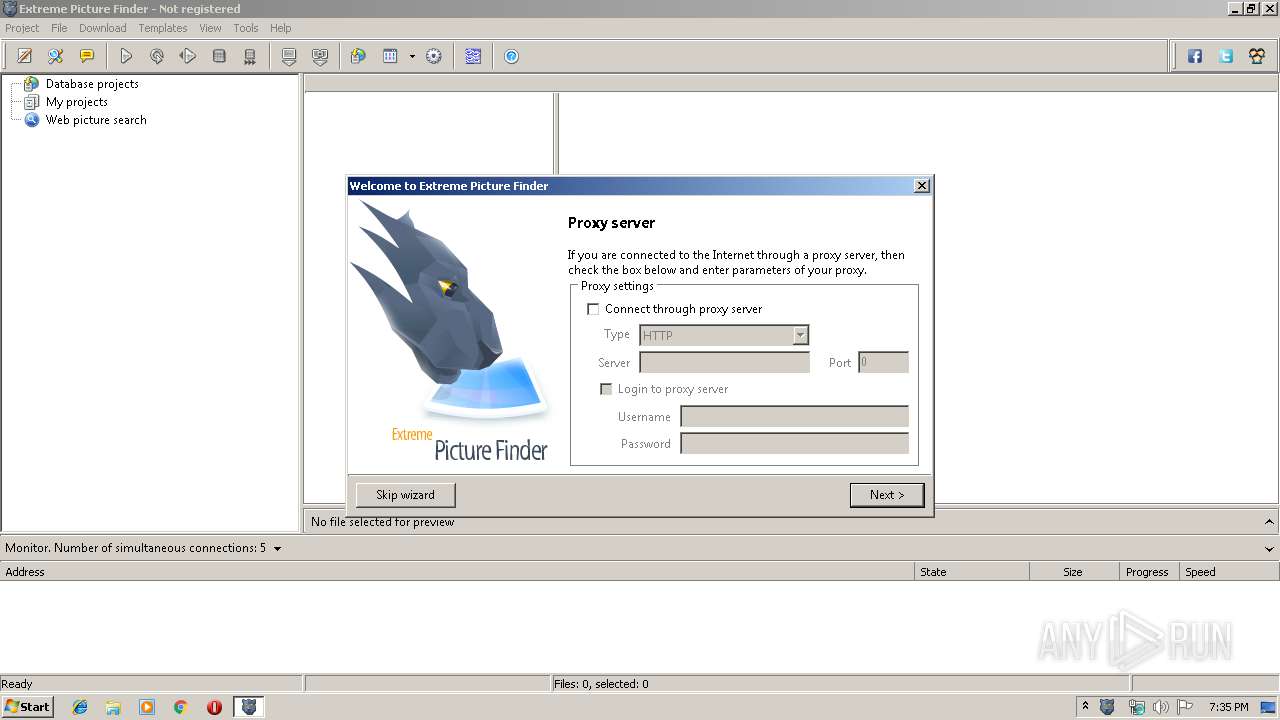The width and height of the screenshot is (1280, 720).
Task: Enable Connect through proxy server checkbox
Action: [x=593, y=309]
